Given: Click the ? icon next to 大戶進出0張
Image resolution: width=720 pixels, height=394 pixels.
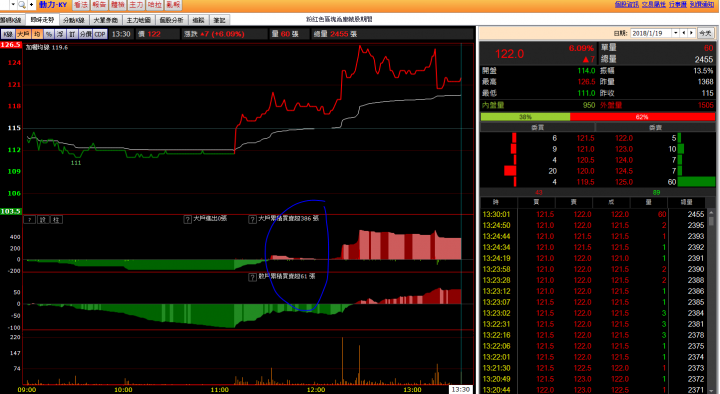Looking at the screenshot, I should pos(187,220).
